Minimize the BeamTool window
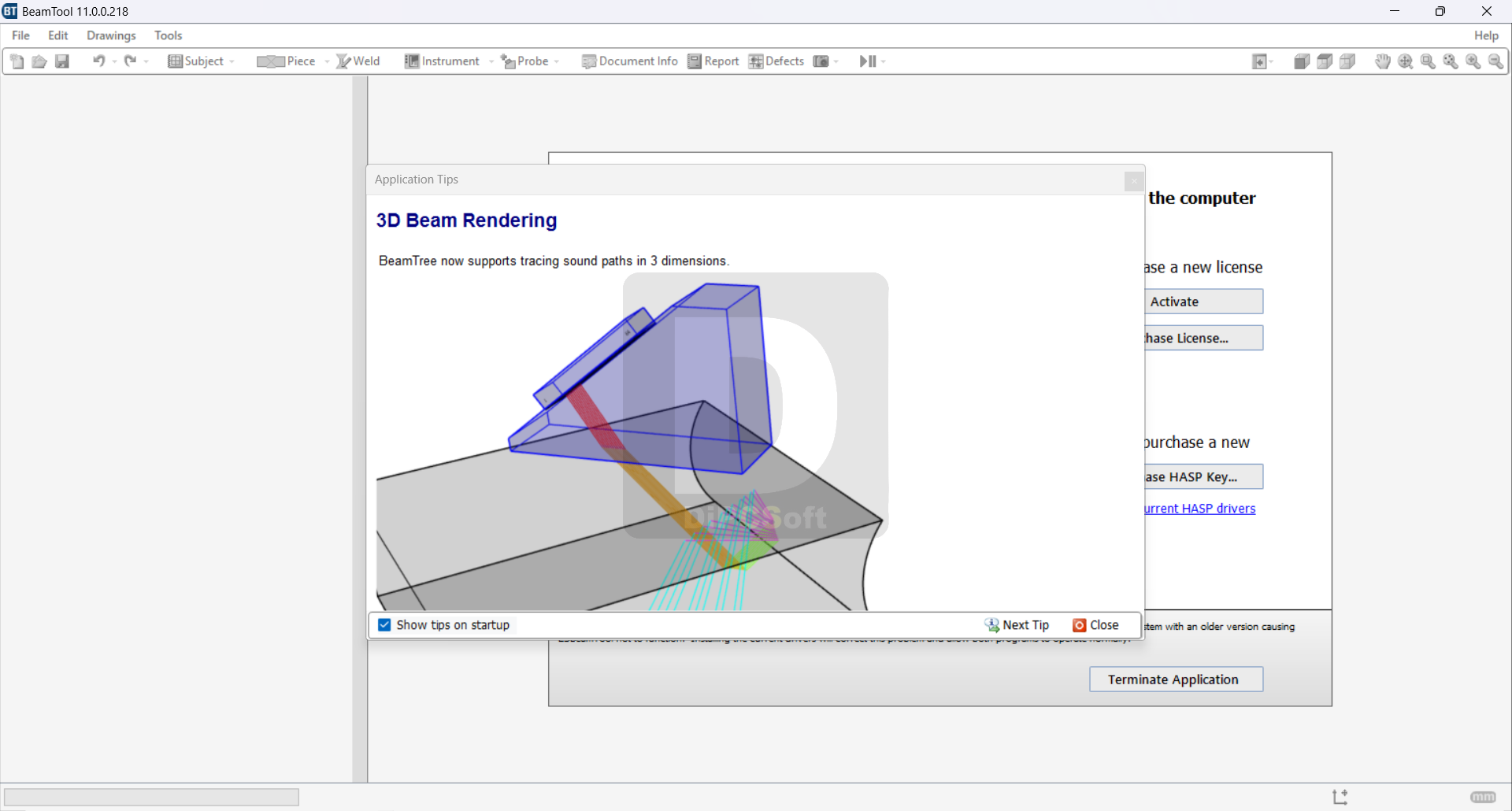 [1395, 11]
